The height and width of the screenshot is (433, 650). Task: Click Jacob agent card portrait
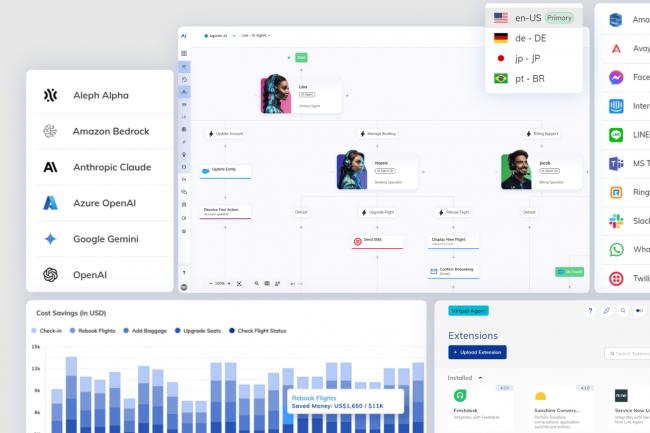(516, 170)
